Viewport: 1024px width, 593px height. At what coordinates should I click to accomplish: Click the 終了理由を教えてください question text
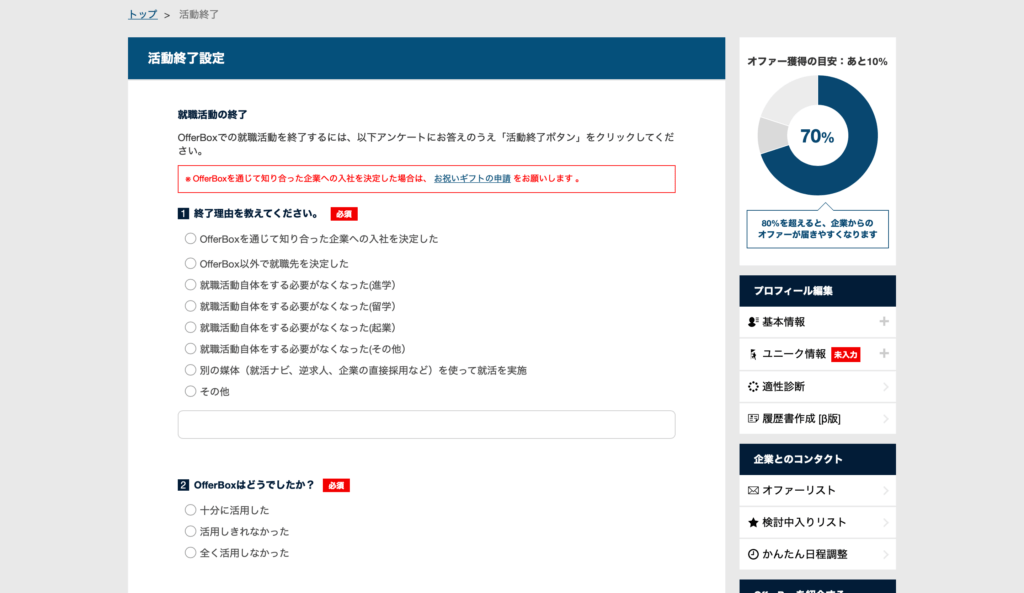(255, 214)
